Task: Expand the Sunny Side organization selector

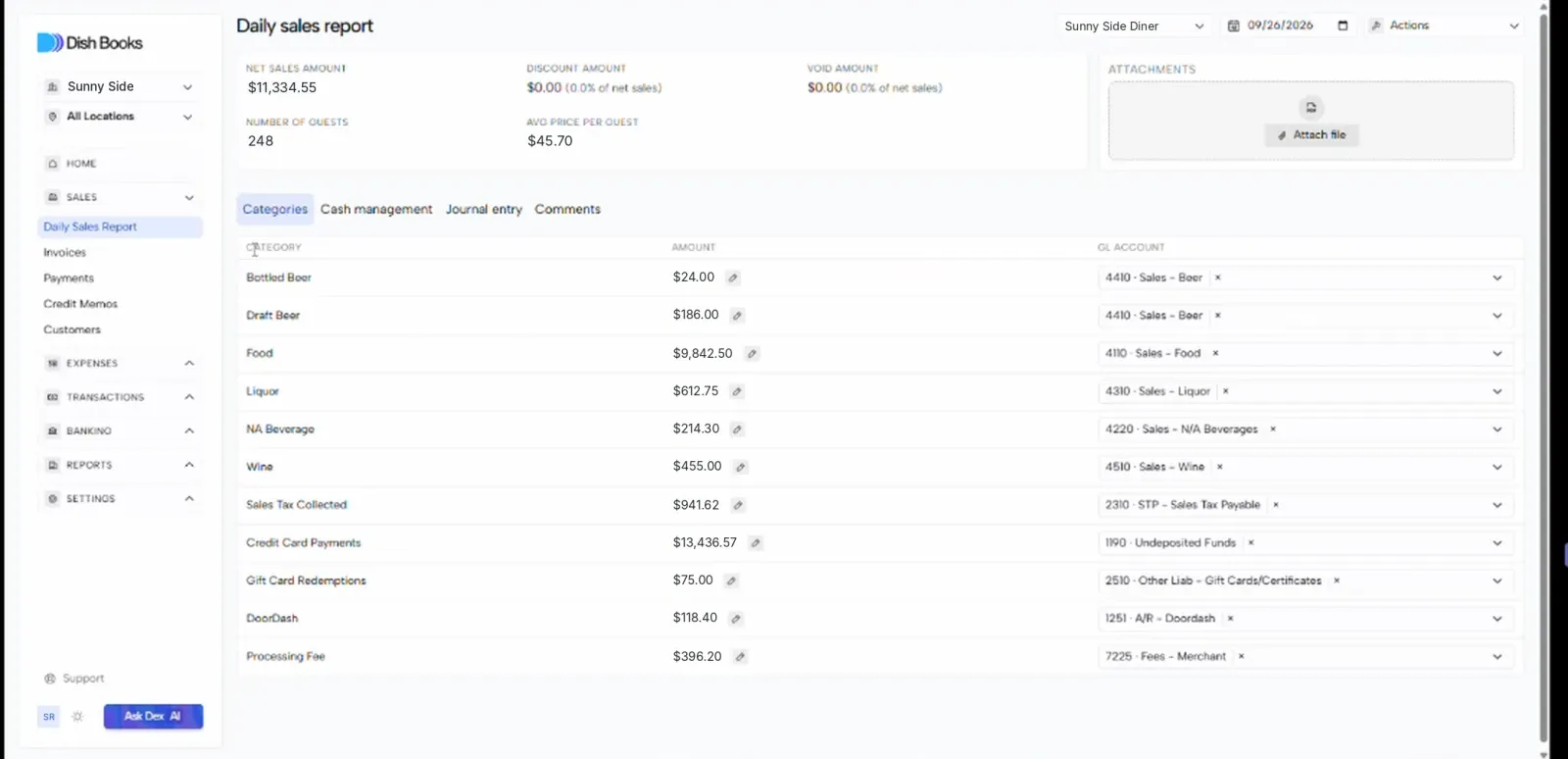Action: (x=120, y=86)
